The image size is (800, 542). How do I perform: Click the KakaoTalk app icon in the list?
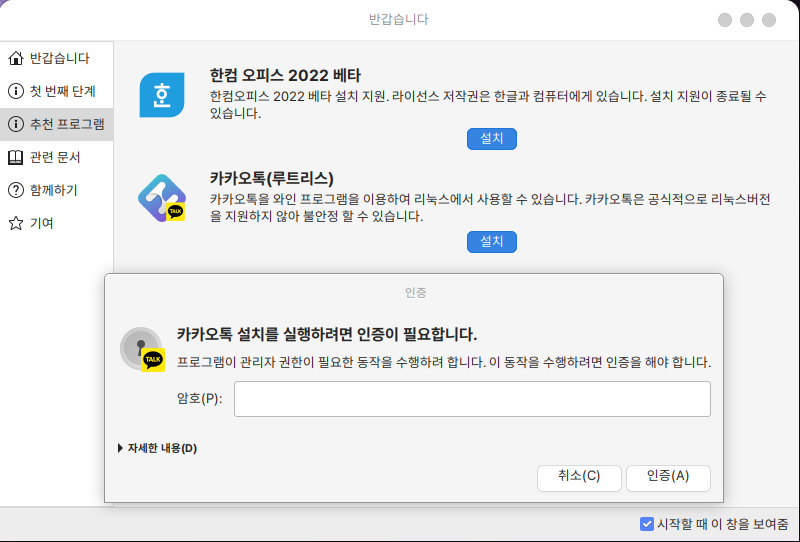click(161, 198)
